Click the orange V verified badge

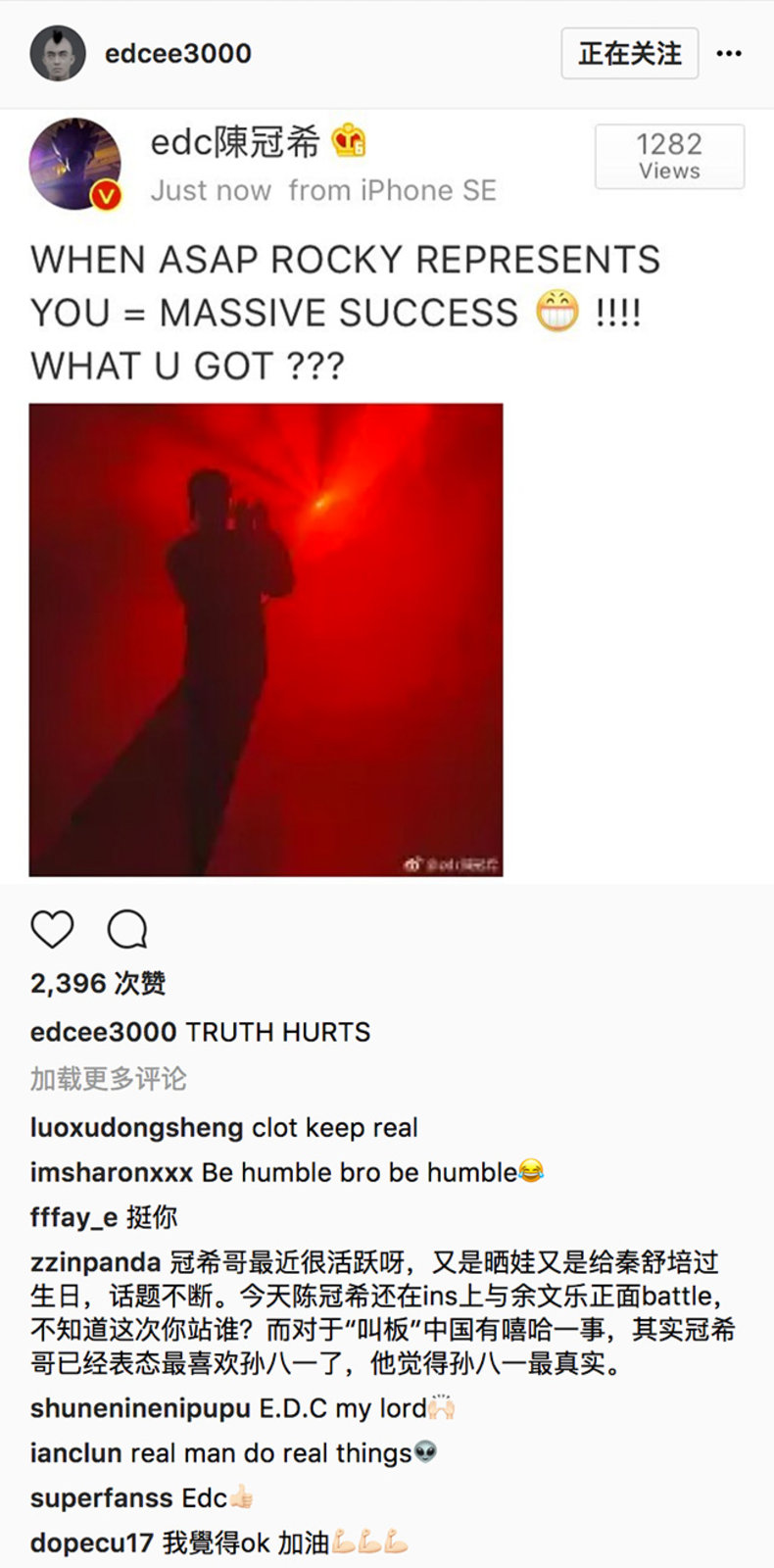click(x=106, y=196)
